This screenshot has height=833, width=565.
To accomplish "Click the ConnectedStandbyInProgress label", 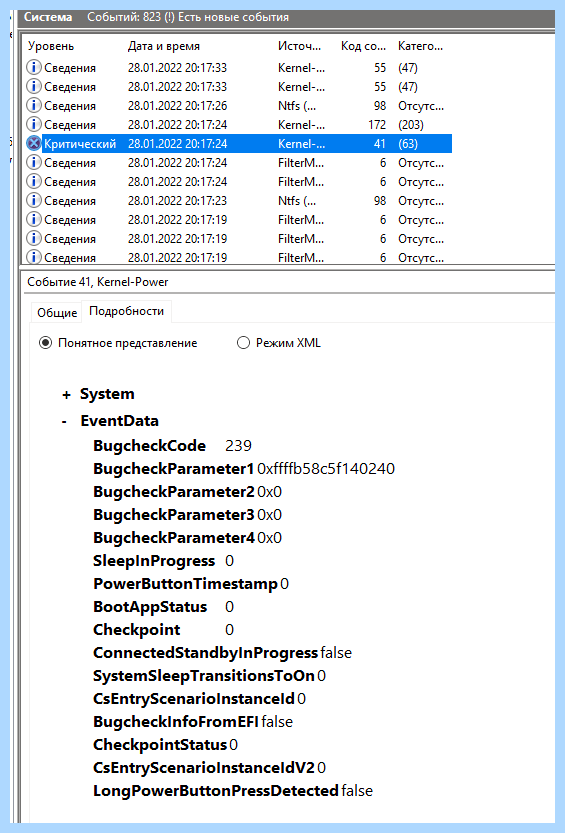I will coord(206,652).
